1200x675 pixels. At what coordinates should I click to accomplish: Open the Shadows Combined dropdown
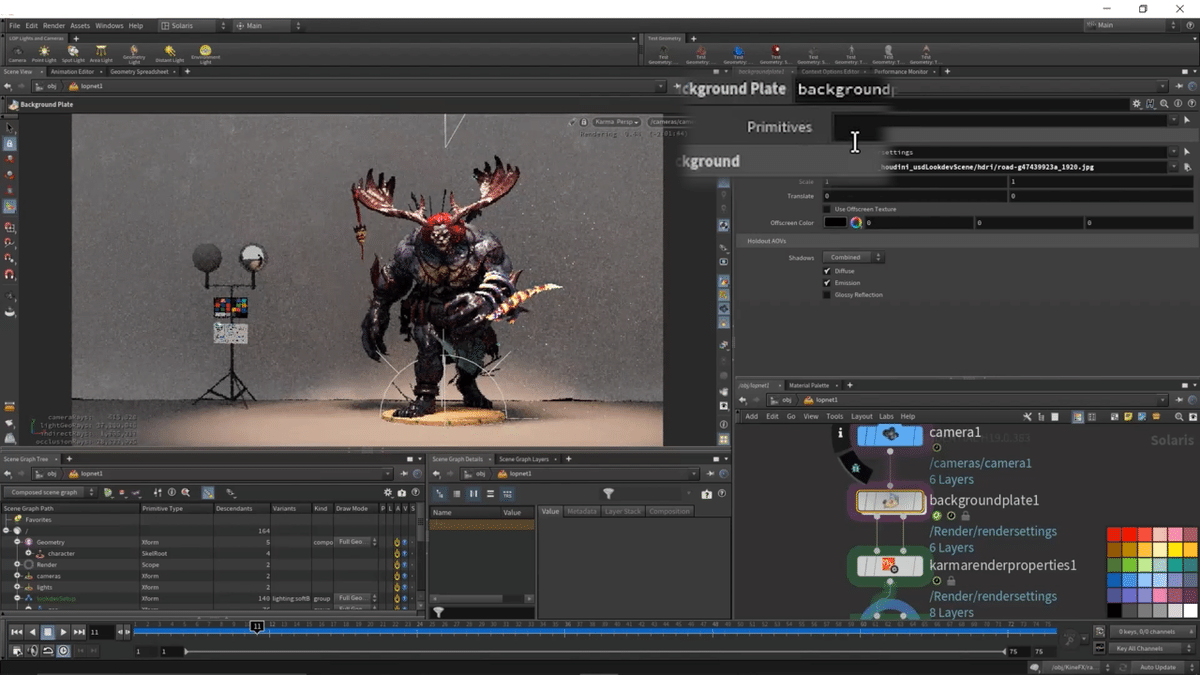[852, 258]
